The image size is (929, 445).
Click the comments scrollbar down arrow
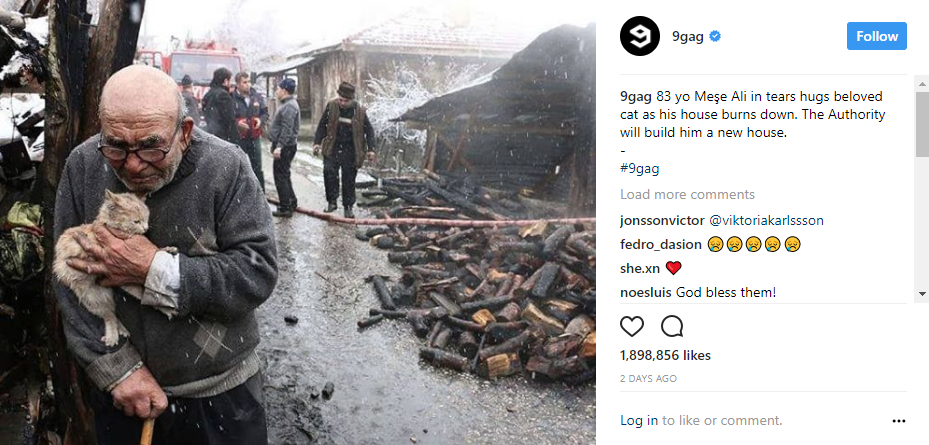tap(922, 293)
